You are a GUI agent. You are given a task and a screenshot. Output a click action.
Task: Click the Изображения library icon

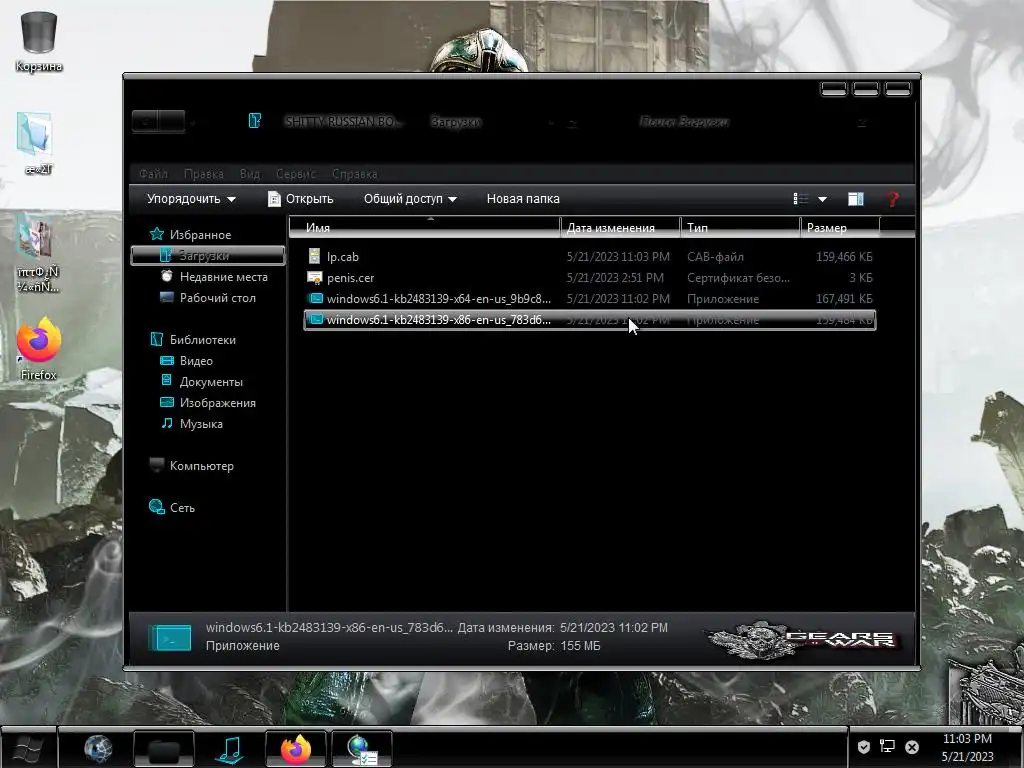pyautogui.click(x=167, y=402)
